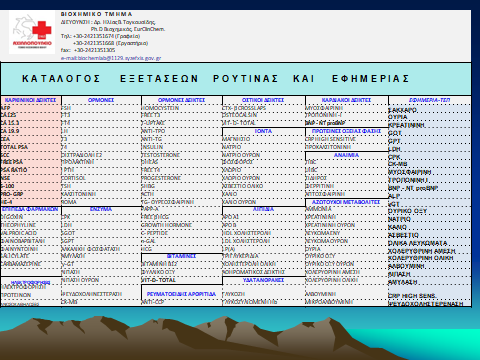Click the ΒΙΤΑΜΙΝΕΣ section header
480x360 pixels.
pos(181,256)
